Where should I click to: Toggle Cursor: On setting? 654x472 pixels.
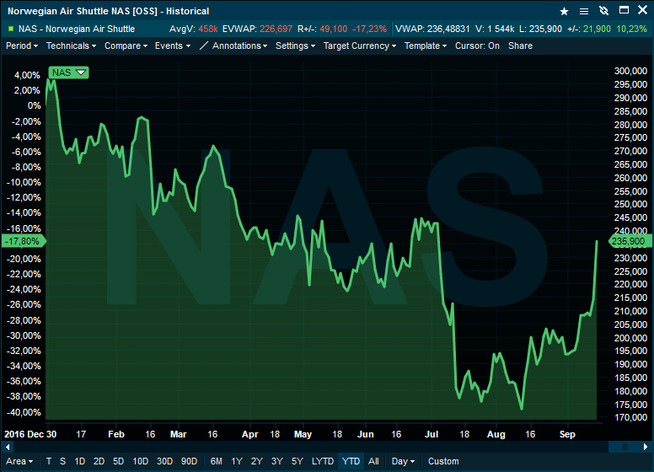tap(477, 46)
